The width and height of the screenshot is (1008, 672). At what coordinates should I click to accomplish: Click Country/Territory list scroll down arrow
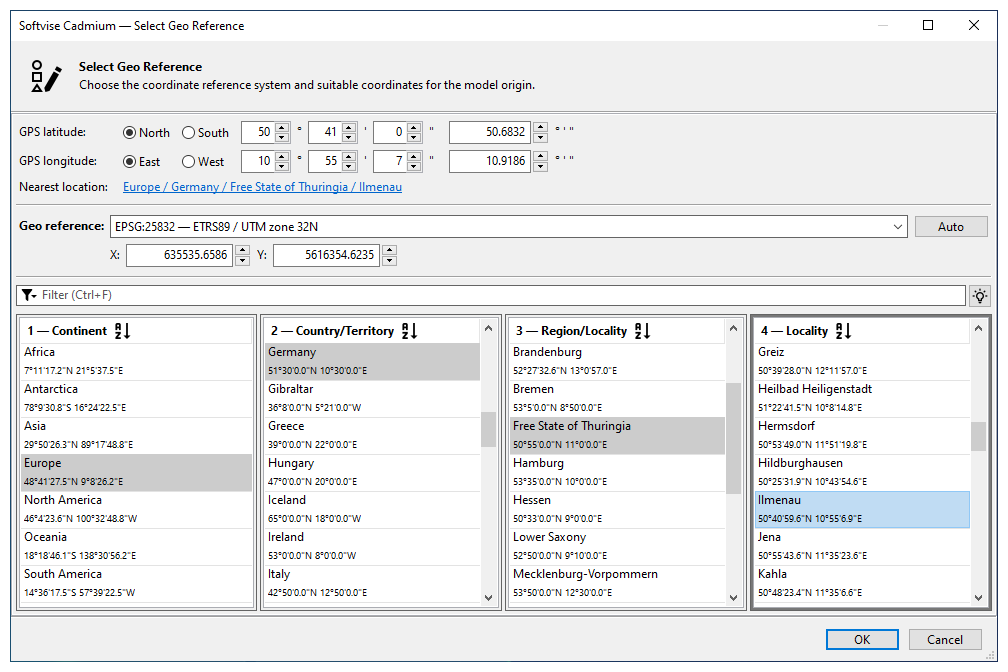click(488, 597)
